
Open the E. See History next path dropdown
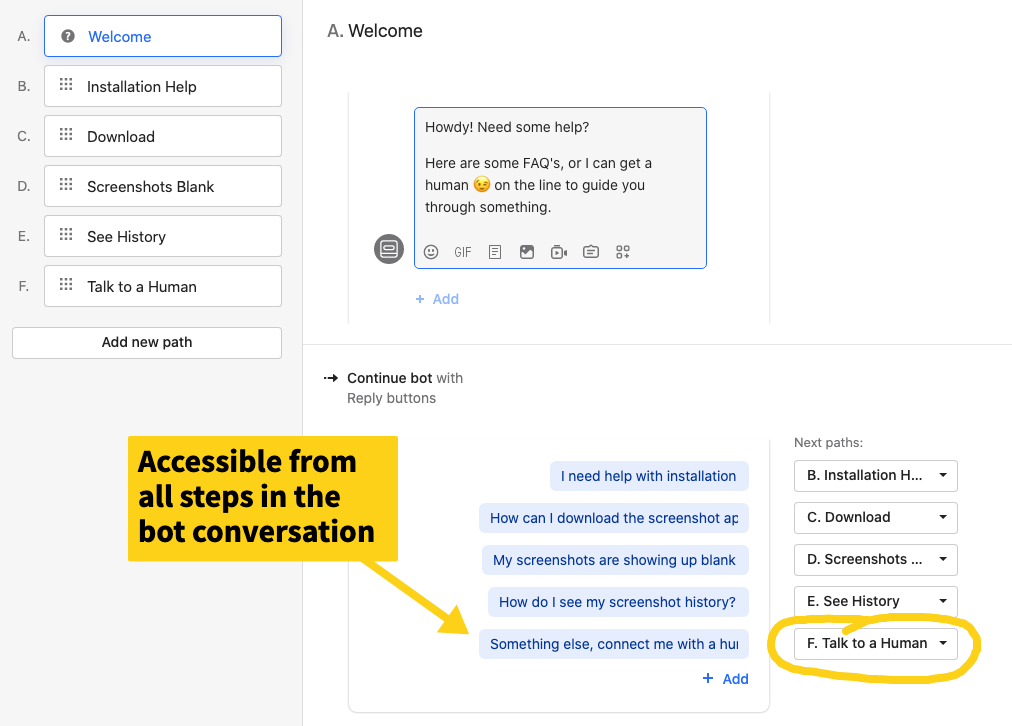(x=876, y=601)
